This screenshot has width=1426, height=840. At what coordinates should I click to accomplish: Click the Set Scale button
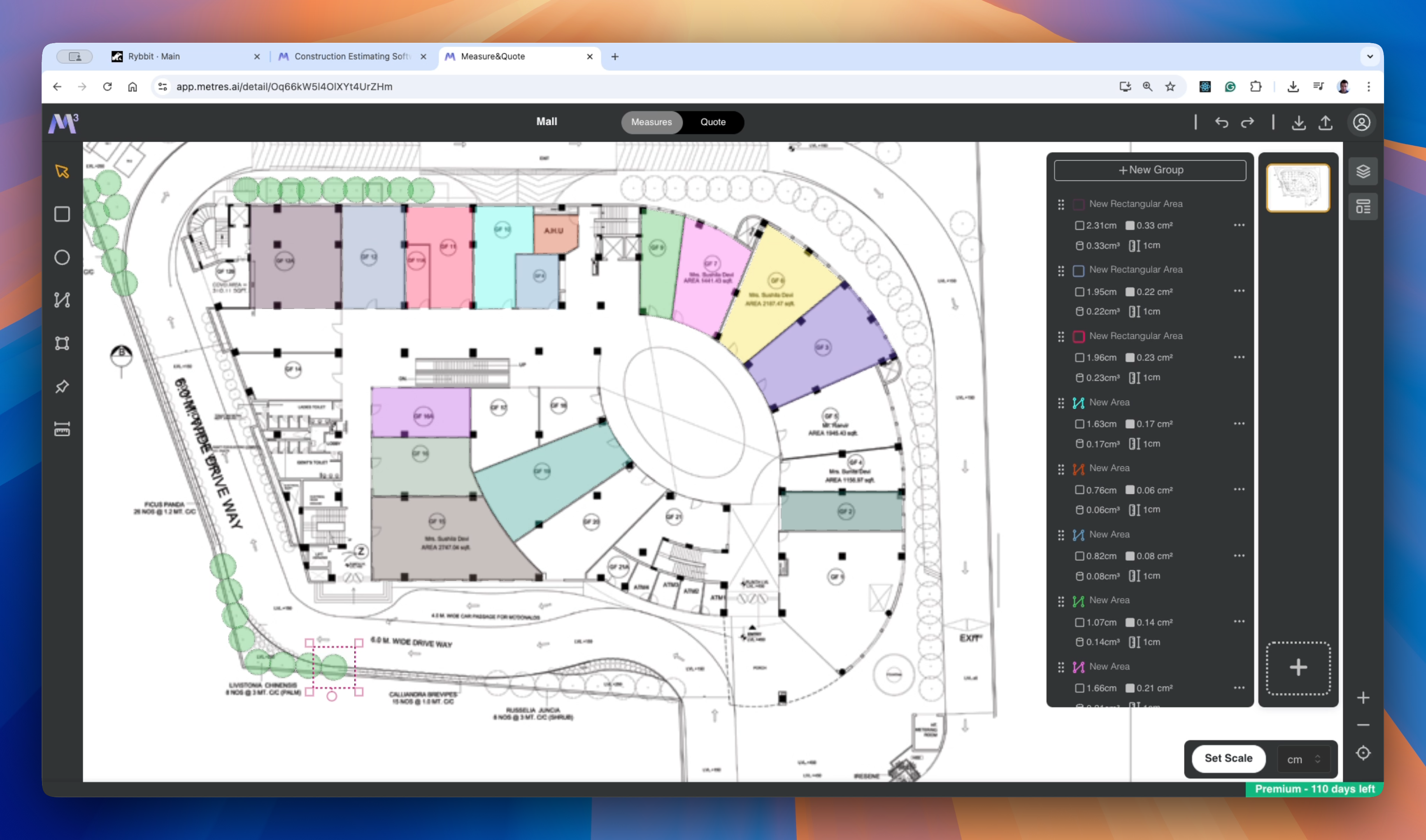click(1228, 758)
